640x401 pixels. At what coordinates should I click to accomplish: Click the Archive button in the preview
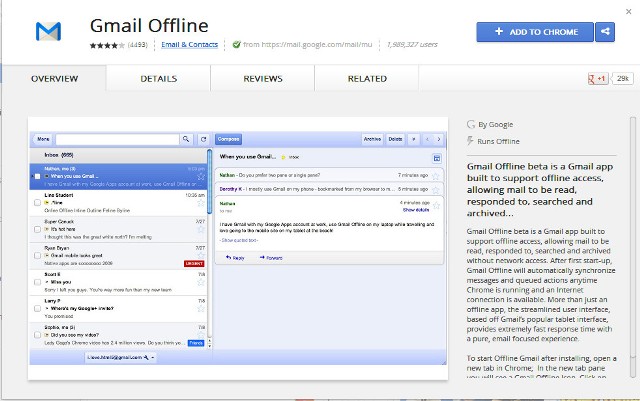372,139
